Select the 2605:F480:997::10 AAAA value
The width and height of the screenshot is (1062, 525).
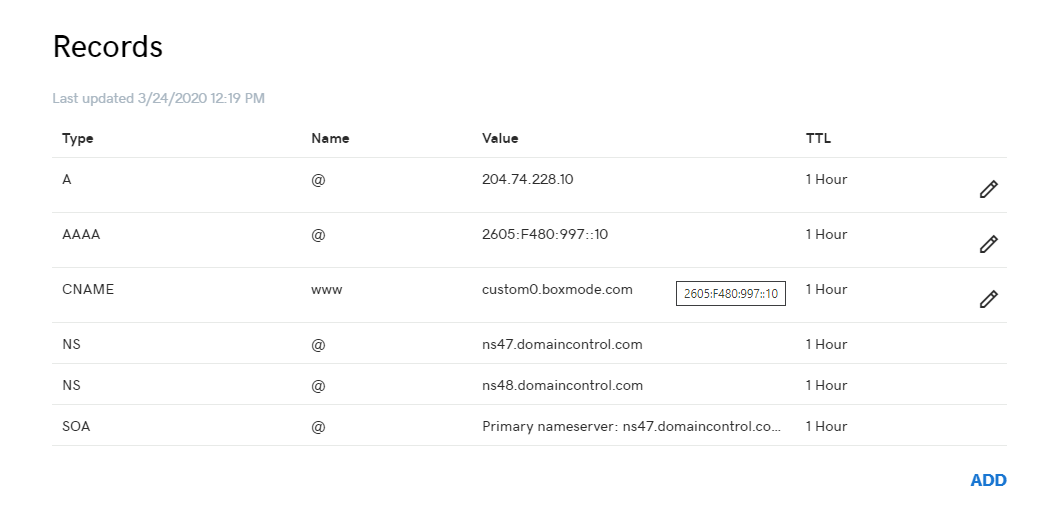coord(545,234)
